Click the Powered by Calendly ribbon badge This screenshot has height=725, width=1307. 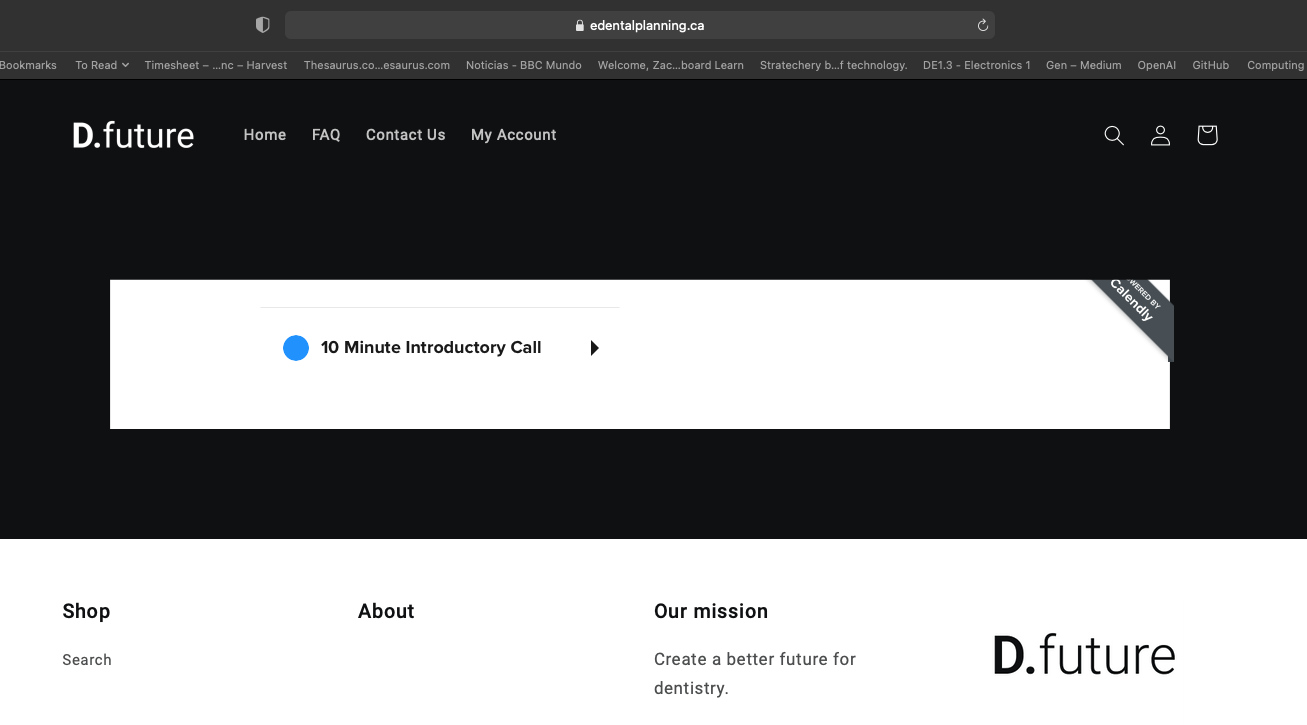[1135, 304]
